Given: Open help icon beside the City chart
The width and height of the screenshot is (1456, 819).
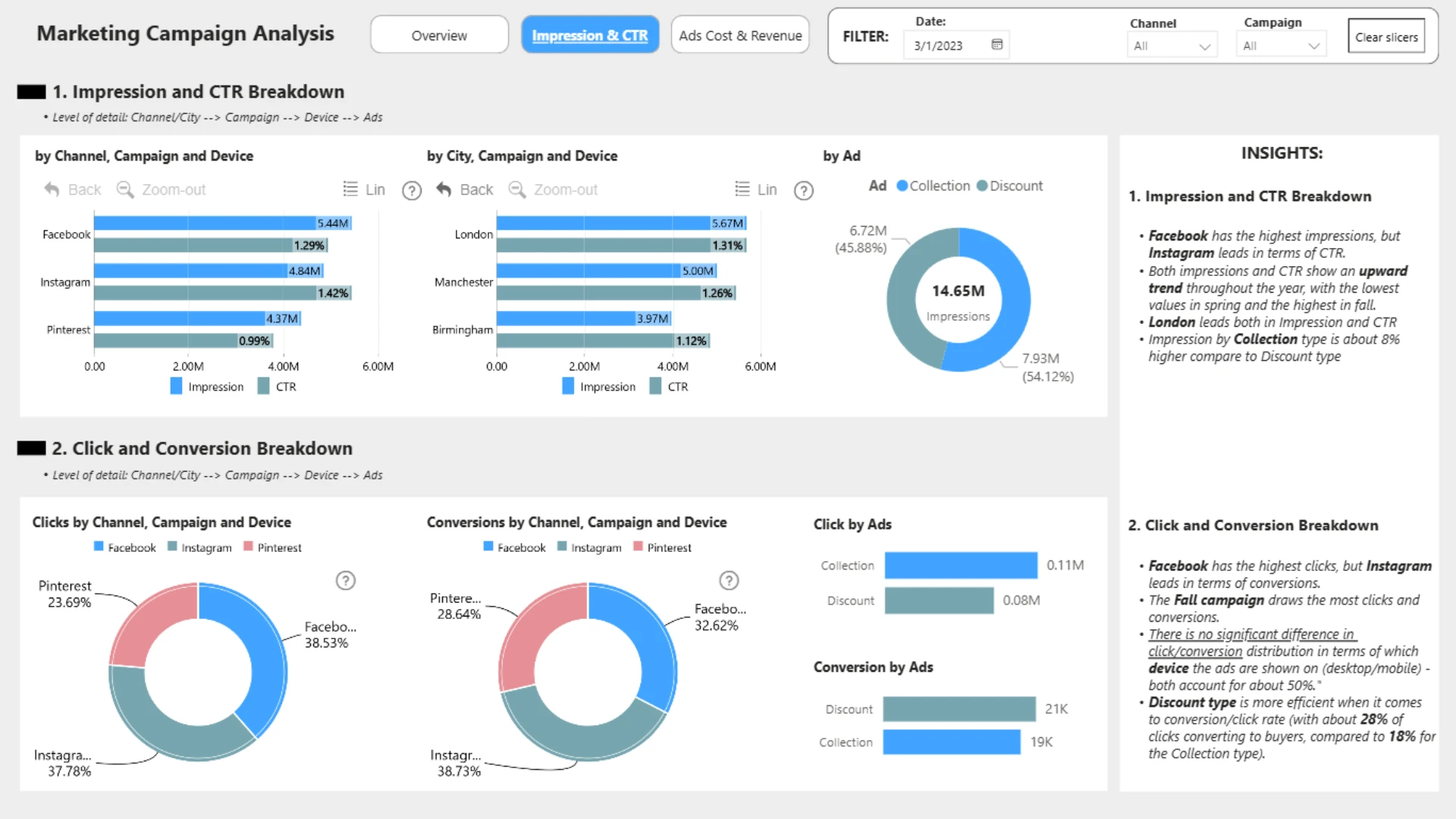Looking at the screenshot, I should pyautogui.click(x=804, y=190).
